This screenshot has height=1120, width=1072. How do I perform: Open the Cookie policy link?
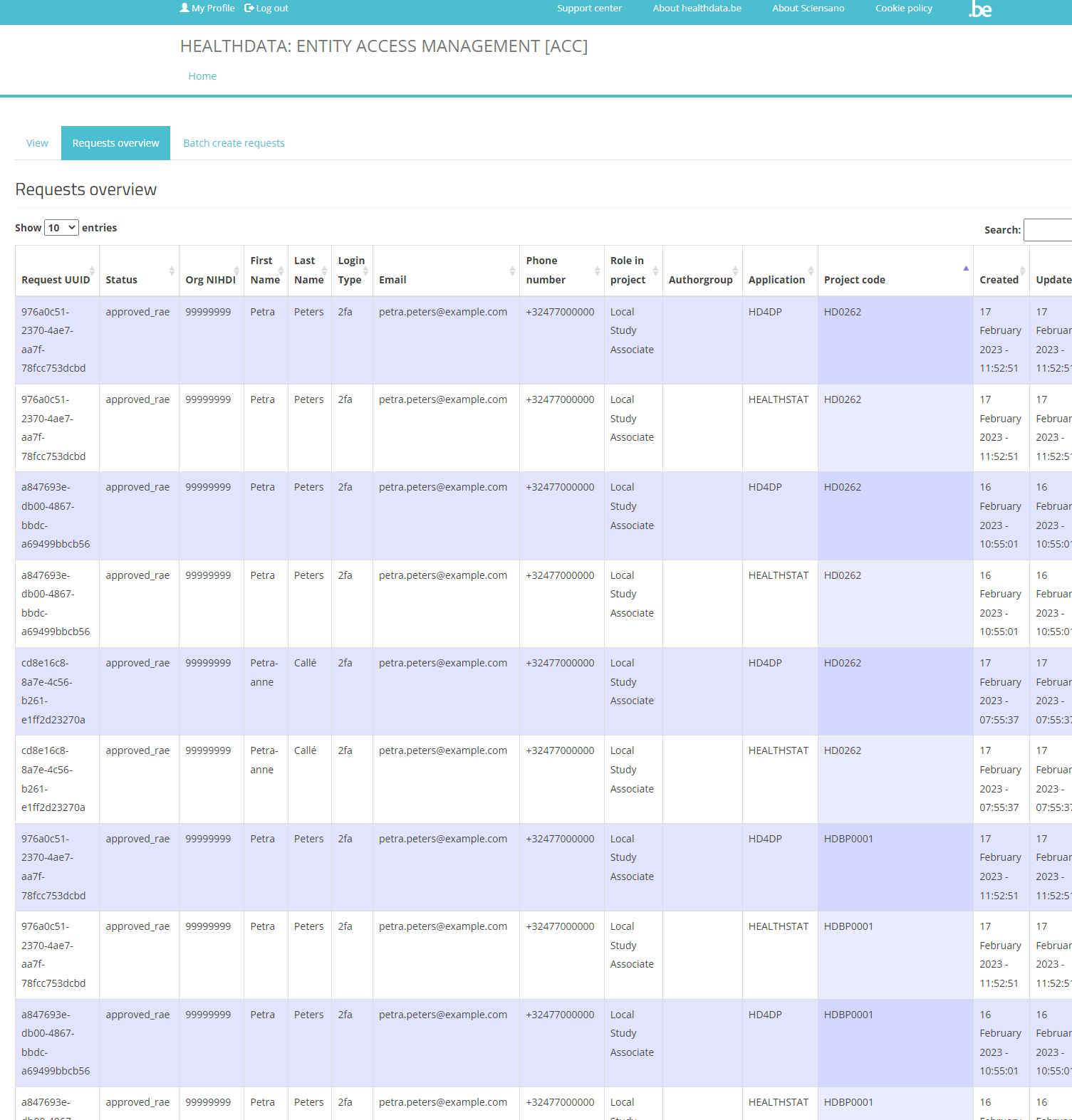click(x=903, y=9)
